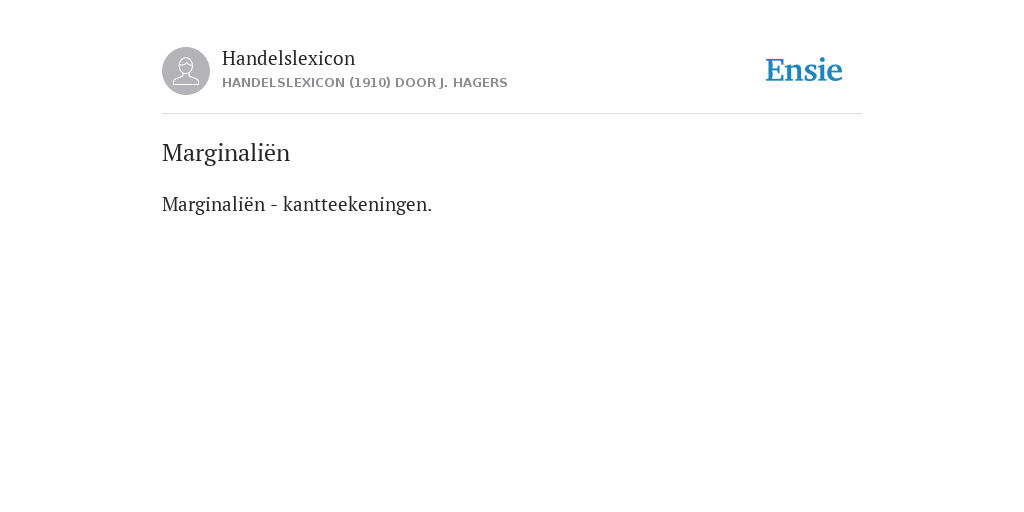
Task: Select the year (1910) in the subtitle
Action: [370, 83]
